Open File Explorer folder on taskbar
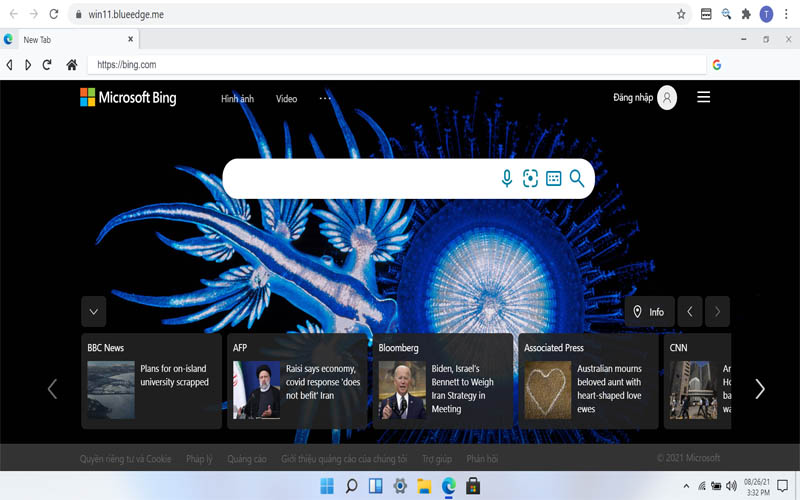This screenshot has height=500, width=800. point(424,486)
